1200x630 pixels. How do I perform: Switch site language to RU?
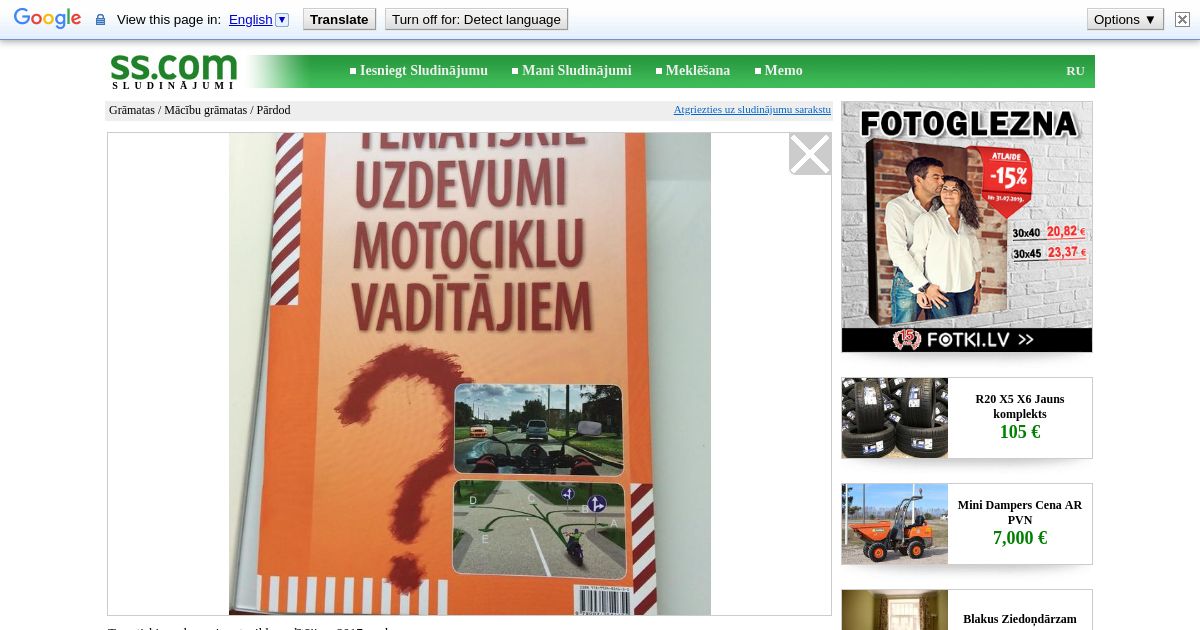(x=1075, y=71)
